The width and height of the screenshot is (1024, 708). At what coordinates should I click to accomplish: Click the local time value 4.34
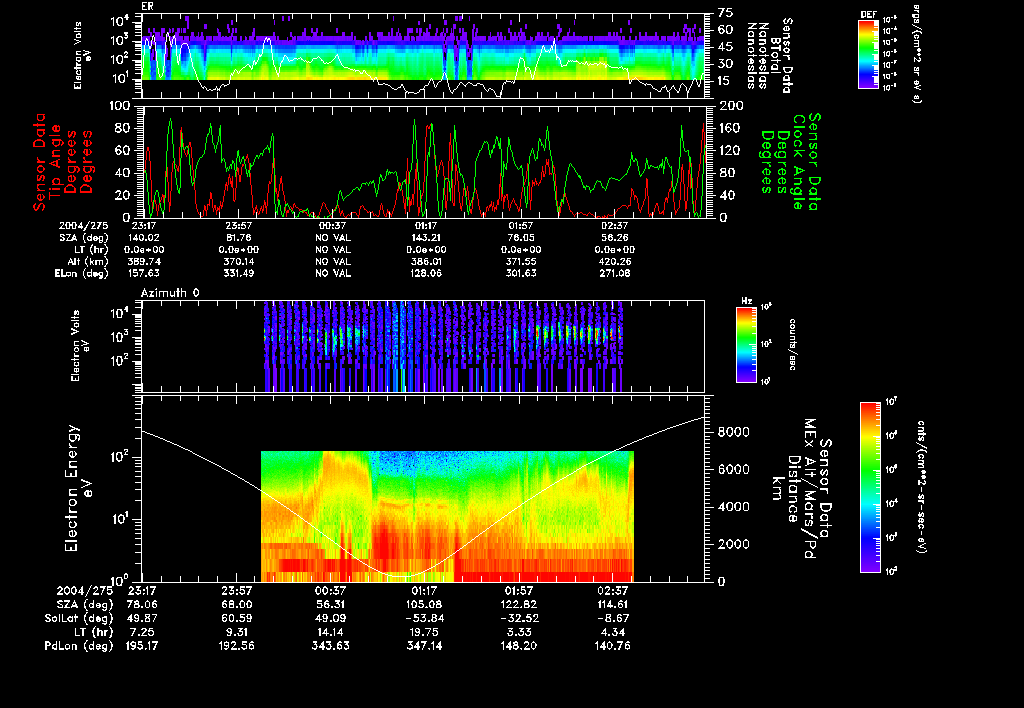pos(613,632)
